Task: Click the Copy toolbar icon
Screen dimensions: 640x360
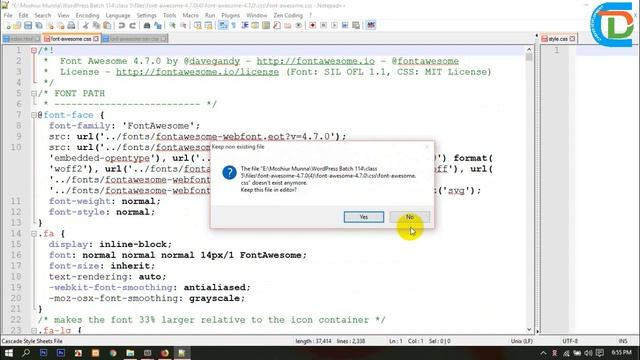Action: pyautogui.click(x=97, y=25)
